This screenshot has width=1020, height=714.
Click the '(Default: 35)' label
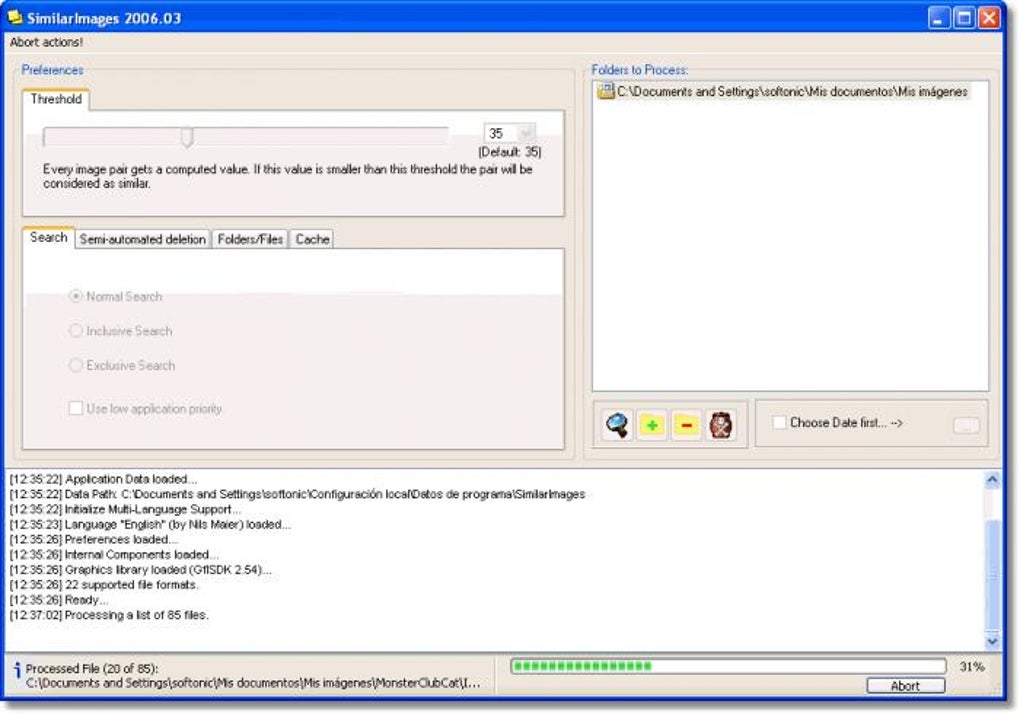509,152
